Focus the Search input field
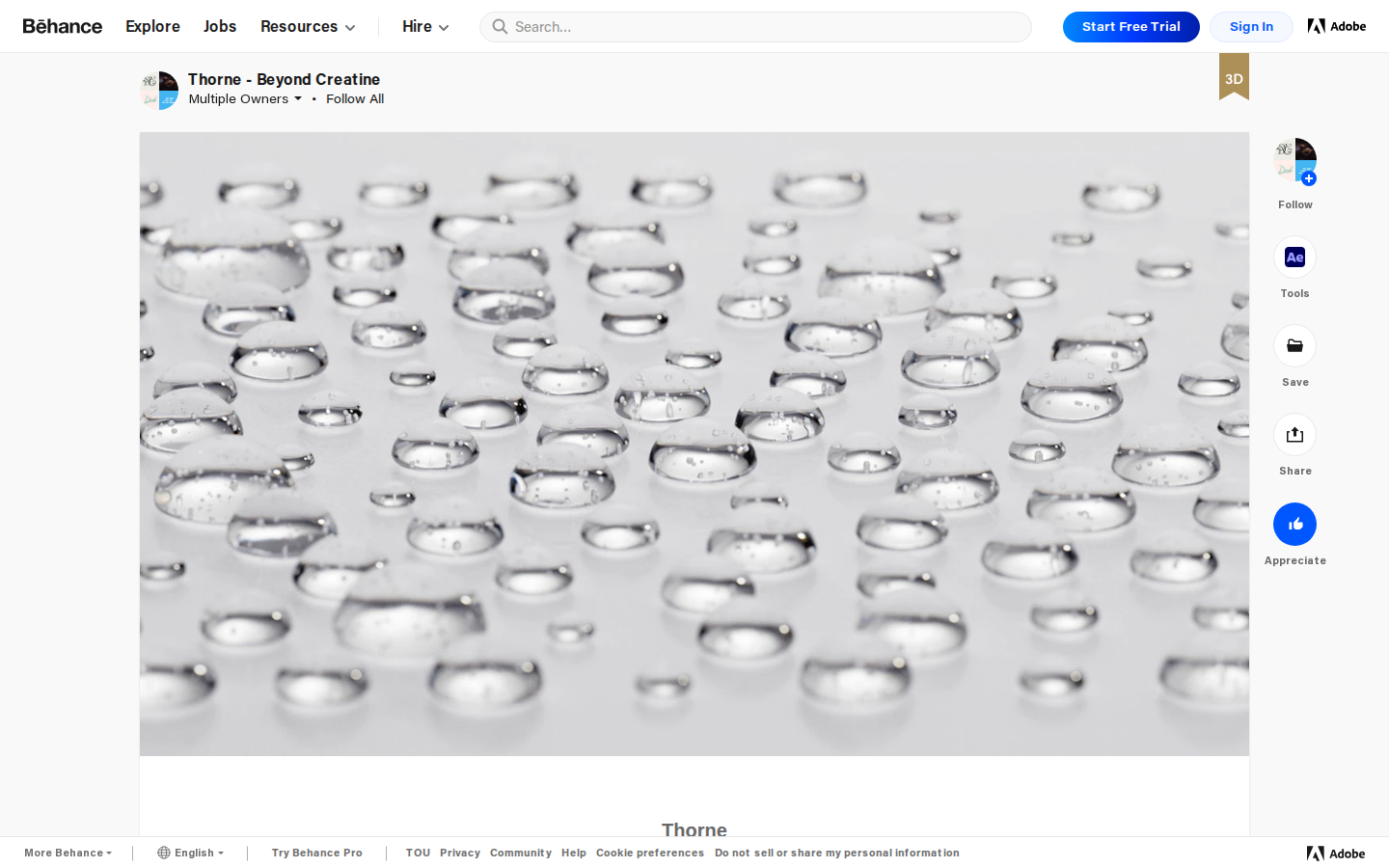The width and height of the screenshot is (1389, 868). click(x=762, y=27)
